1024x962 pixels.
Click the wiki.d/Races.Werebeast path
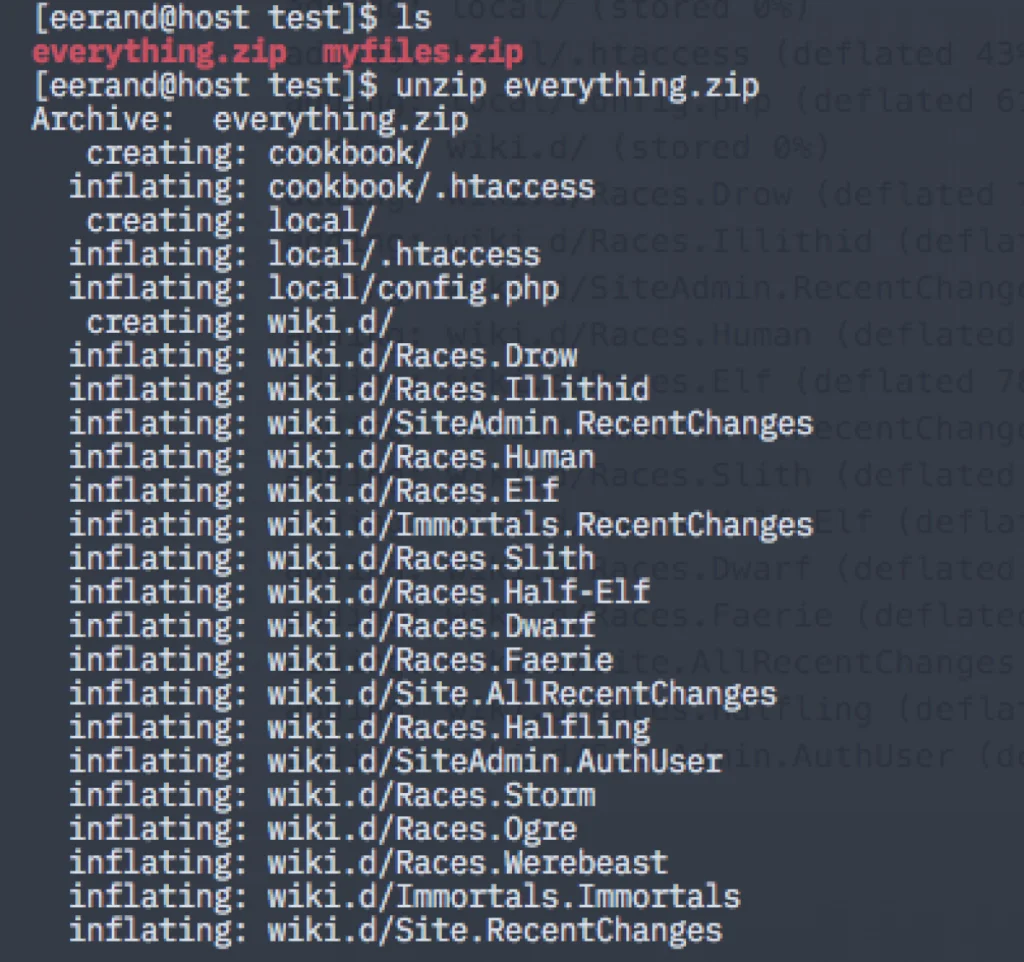468,862
